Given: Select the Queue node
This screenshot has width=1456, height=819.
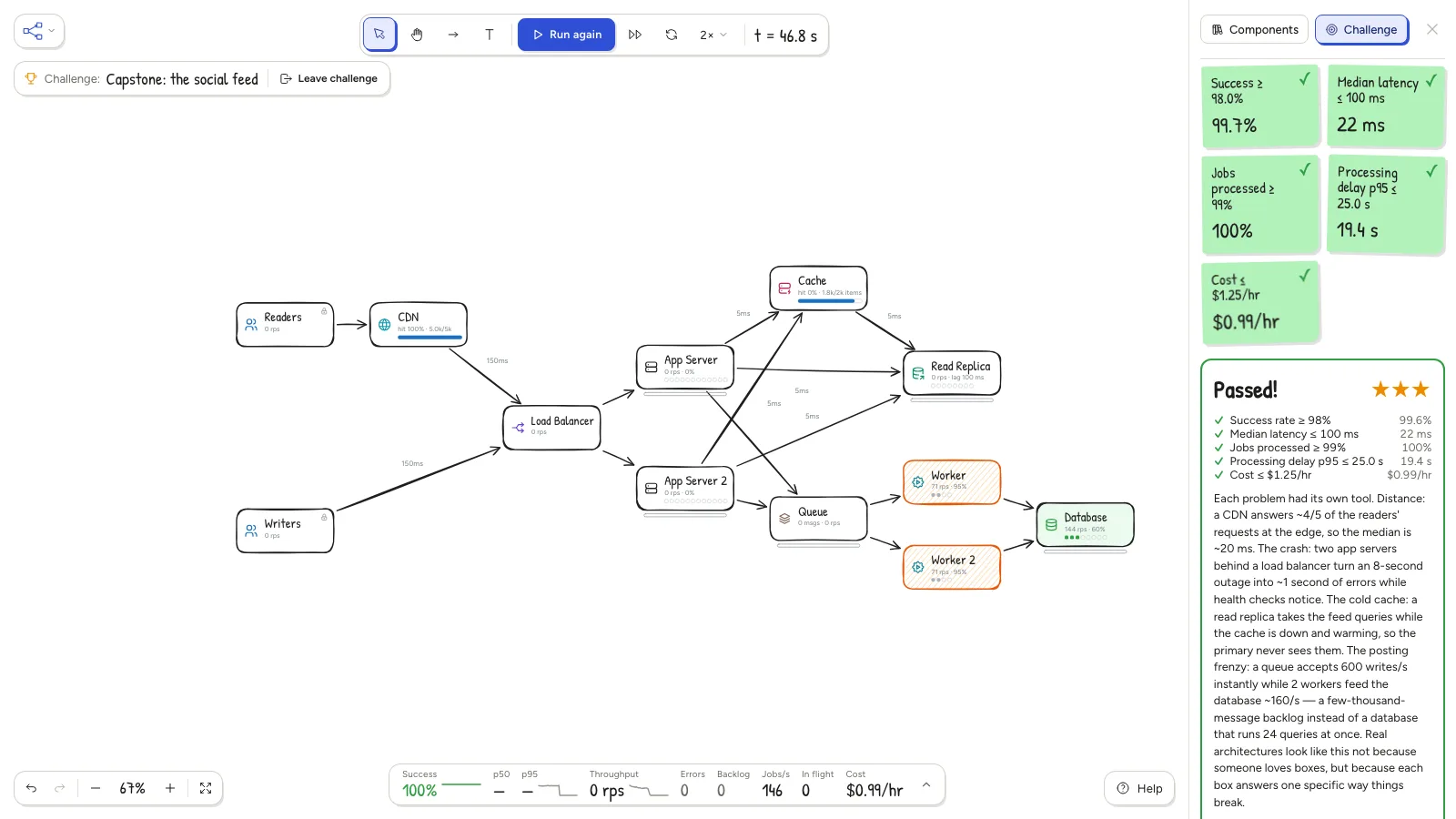Looking at the screenshot, I should coord(819,519).
